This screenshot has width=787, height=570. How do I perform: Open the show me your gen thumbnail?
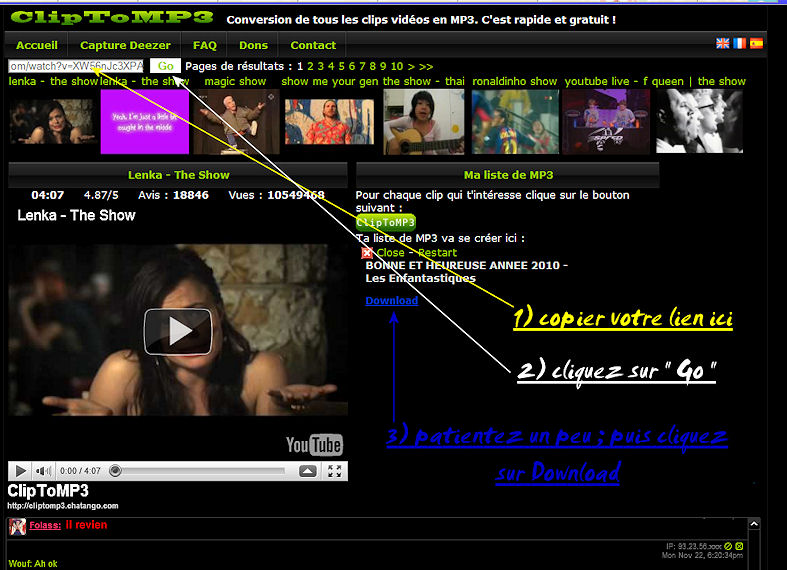tap(329, 121)
